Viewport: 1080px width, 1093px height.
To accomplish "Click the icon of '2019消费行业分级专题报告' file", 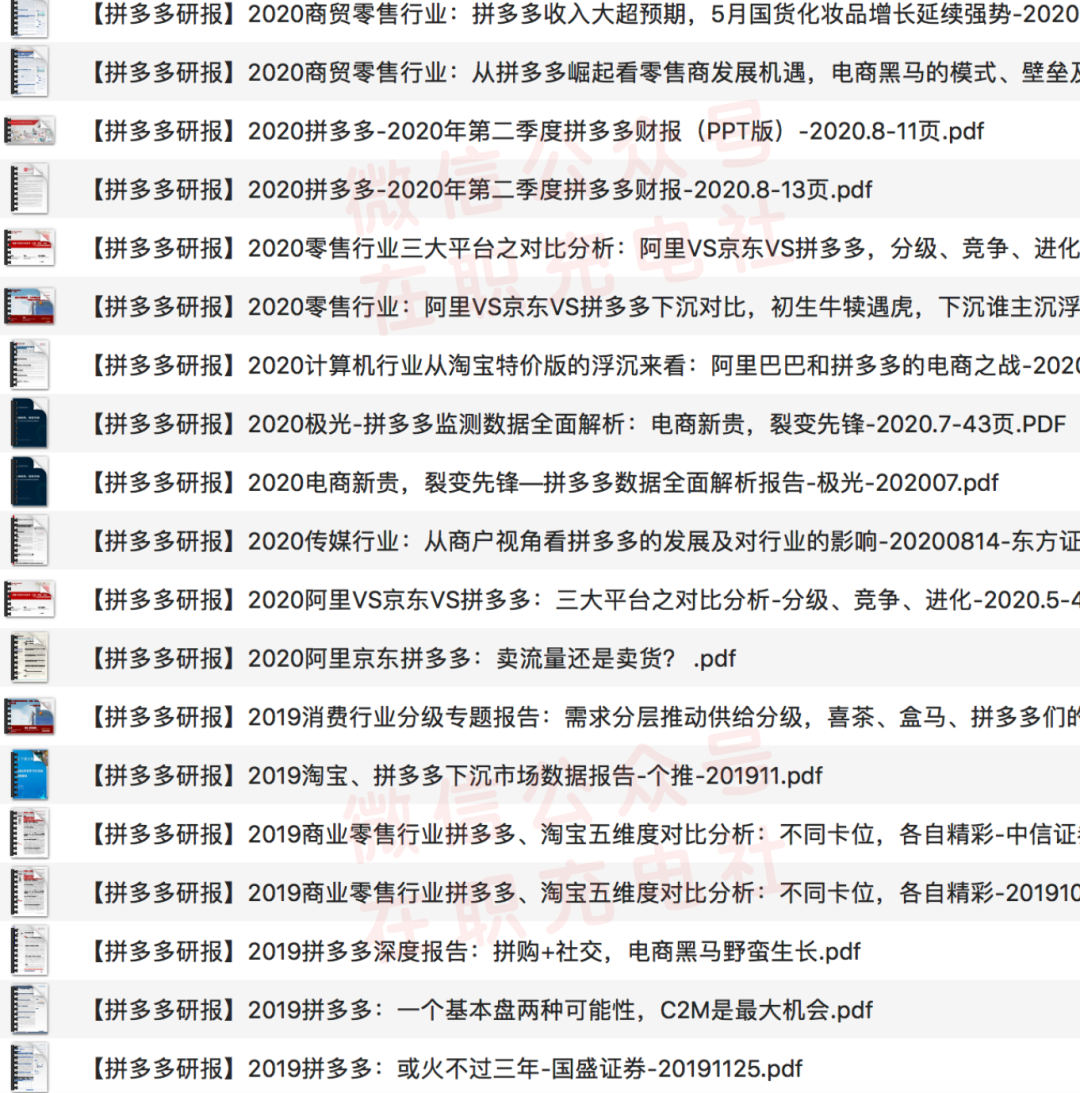I will pyautogui.click(x=29, y=716).
